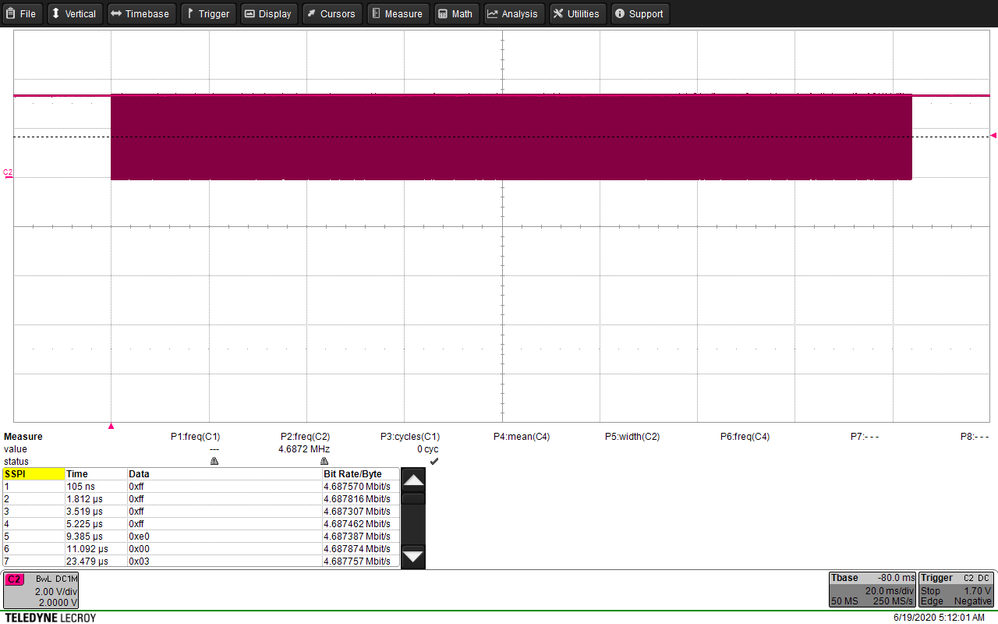
Task: Open the C2 channel descriptor box
Action: 41,590
